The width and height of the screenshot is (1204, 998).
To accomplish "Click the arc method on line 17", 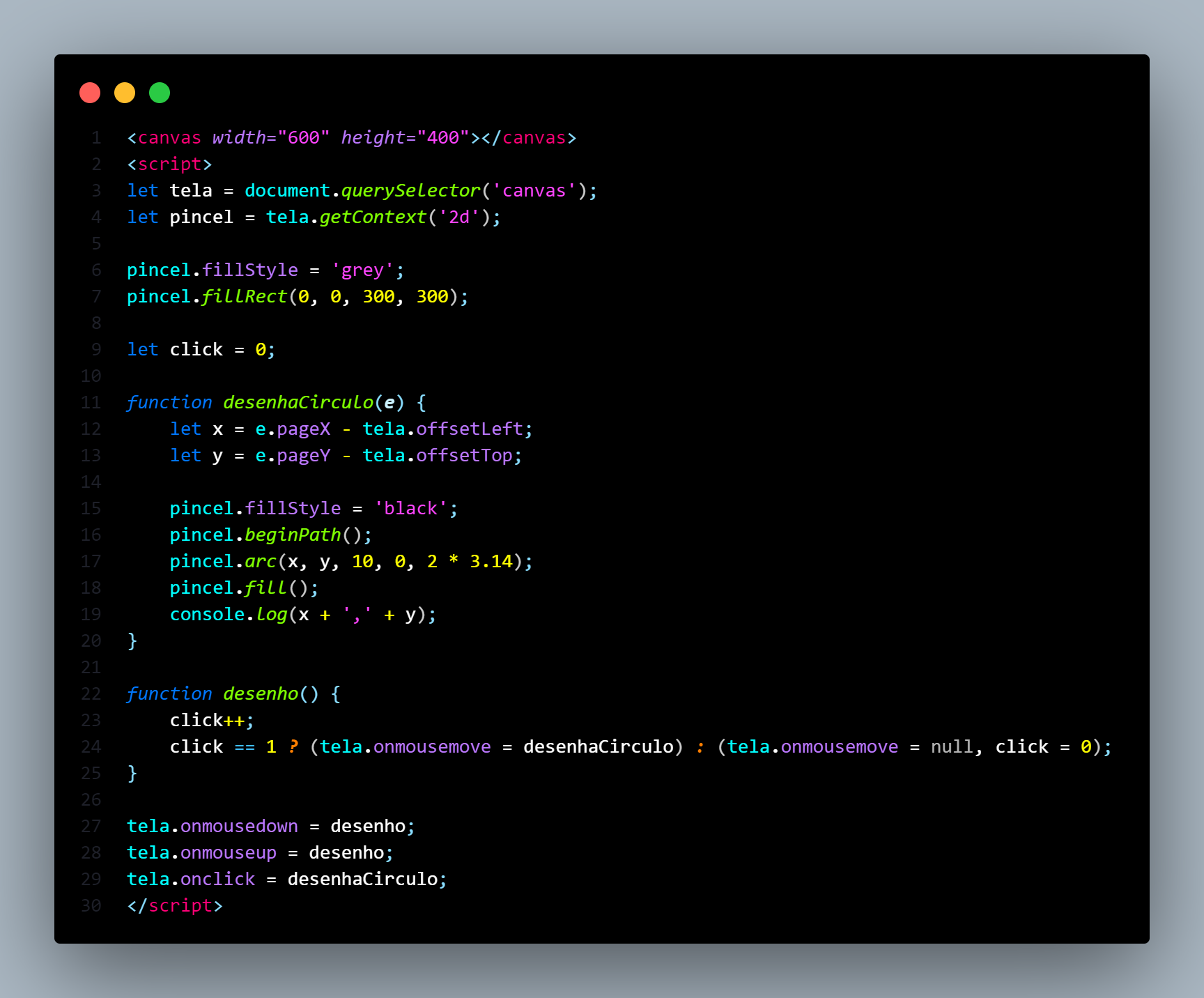I will point(261,562).
